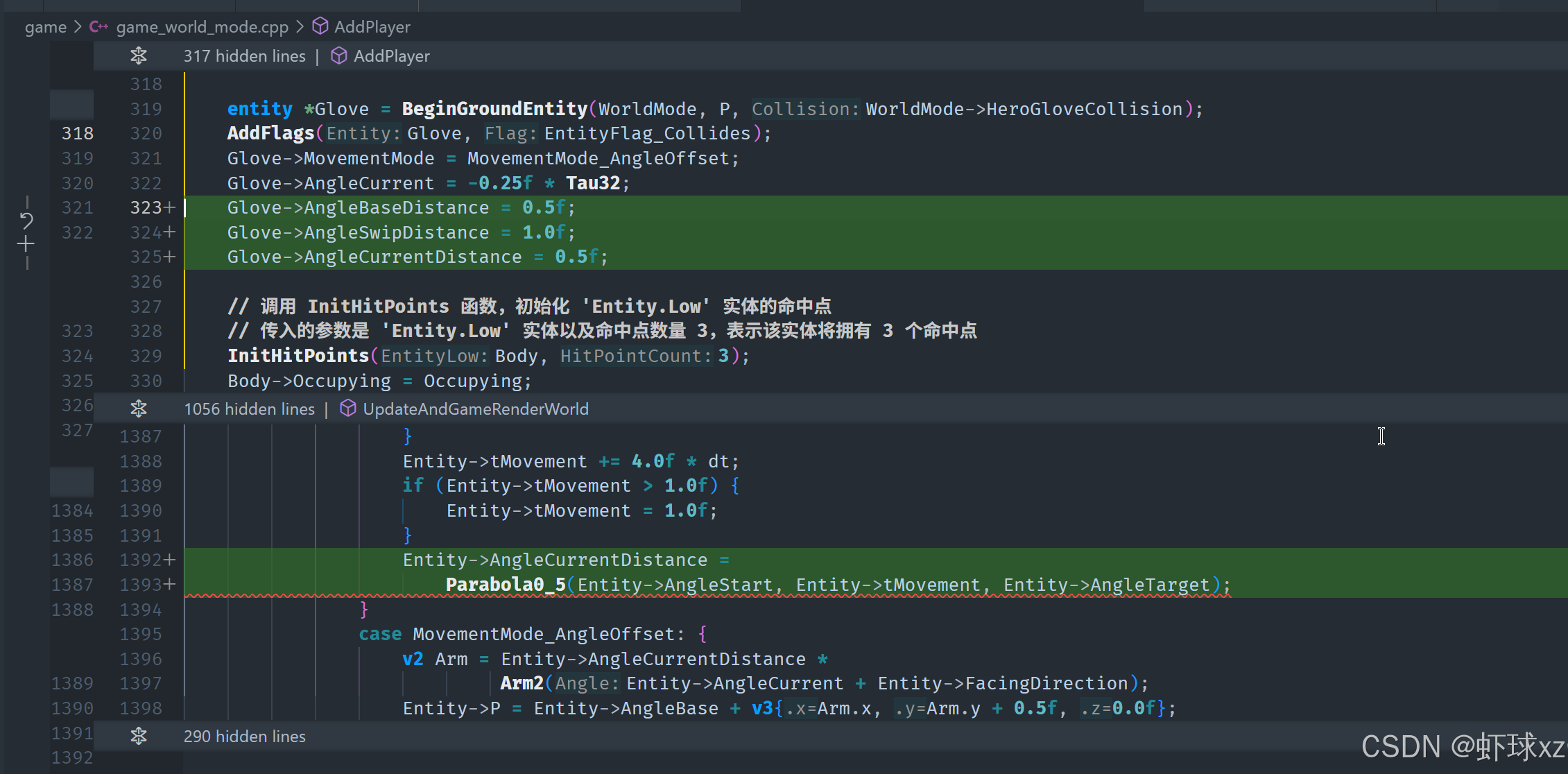Click the Parabola0_5 function call
Screen dimensions: 1568x774
point(506,585)
